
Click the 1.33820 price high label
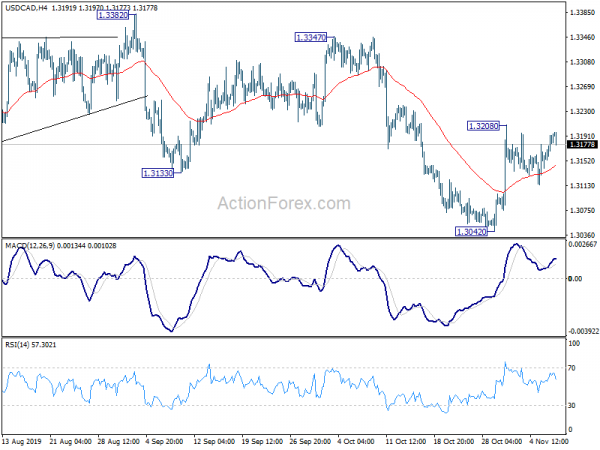(113, 15)
